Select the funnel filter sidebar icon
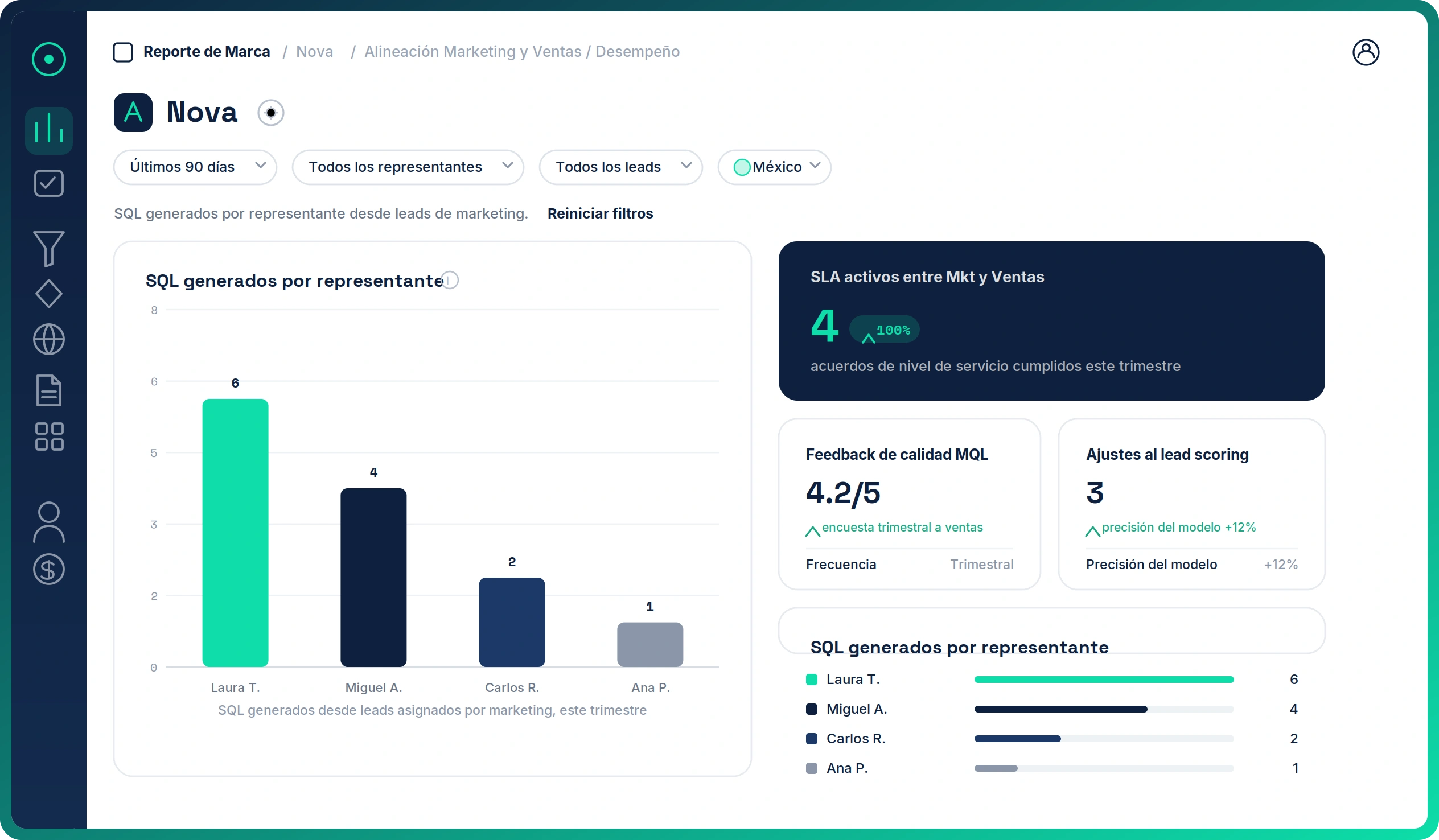This screenshot has width=1439, height=840. pos(48,248)
